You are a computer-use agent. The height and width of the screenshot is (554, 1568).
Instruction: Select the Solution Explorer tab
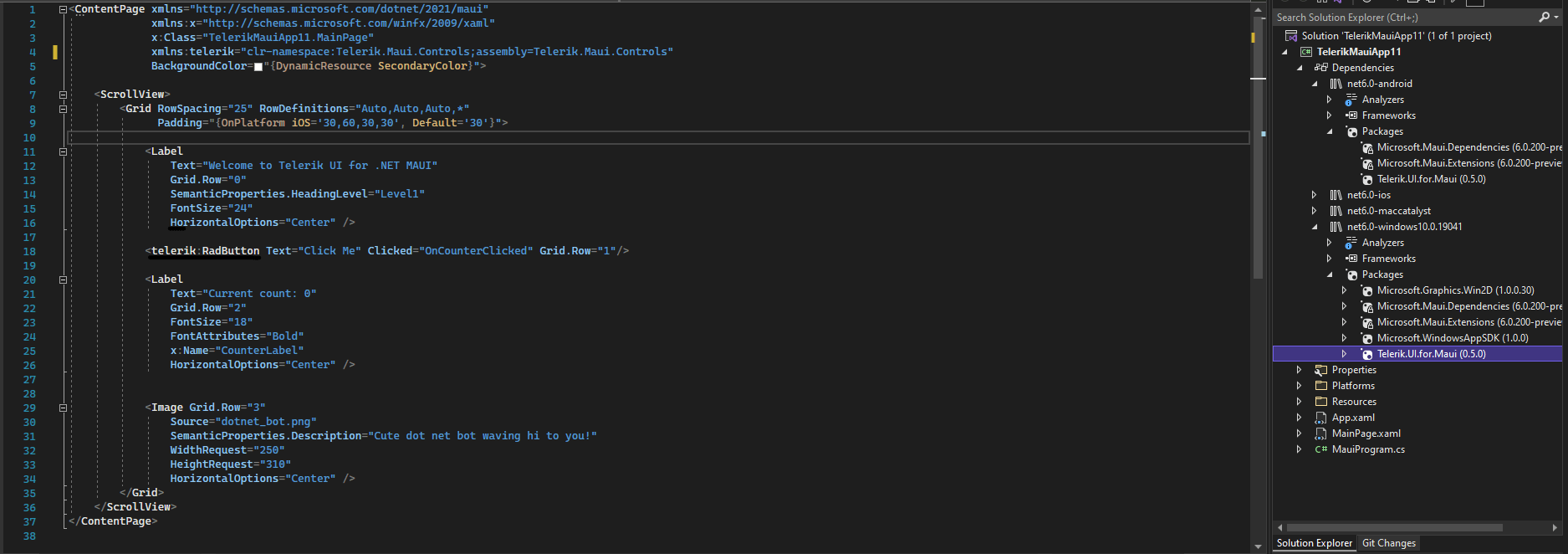coord(1314,543)
